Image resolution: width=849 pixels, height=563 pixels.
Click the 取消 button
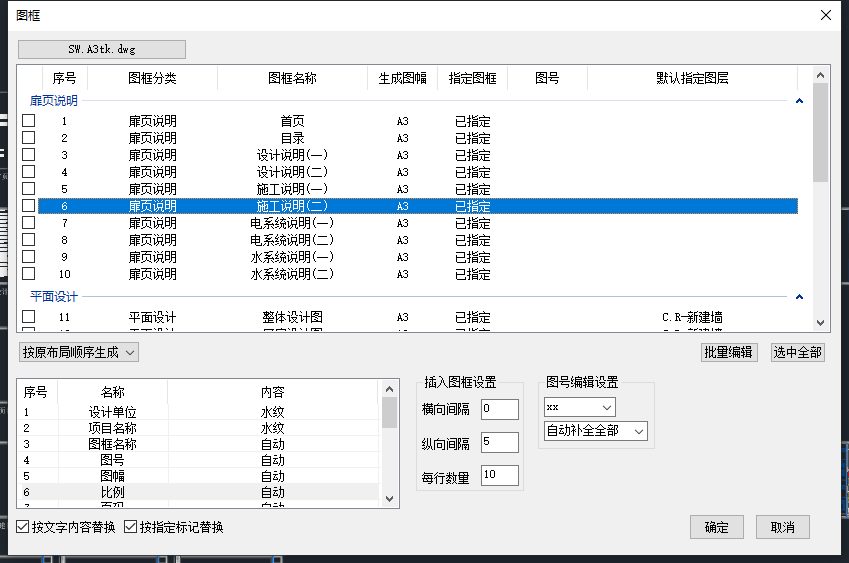783,527
